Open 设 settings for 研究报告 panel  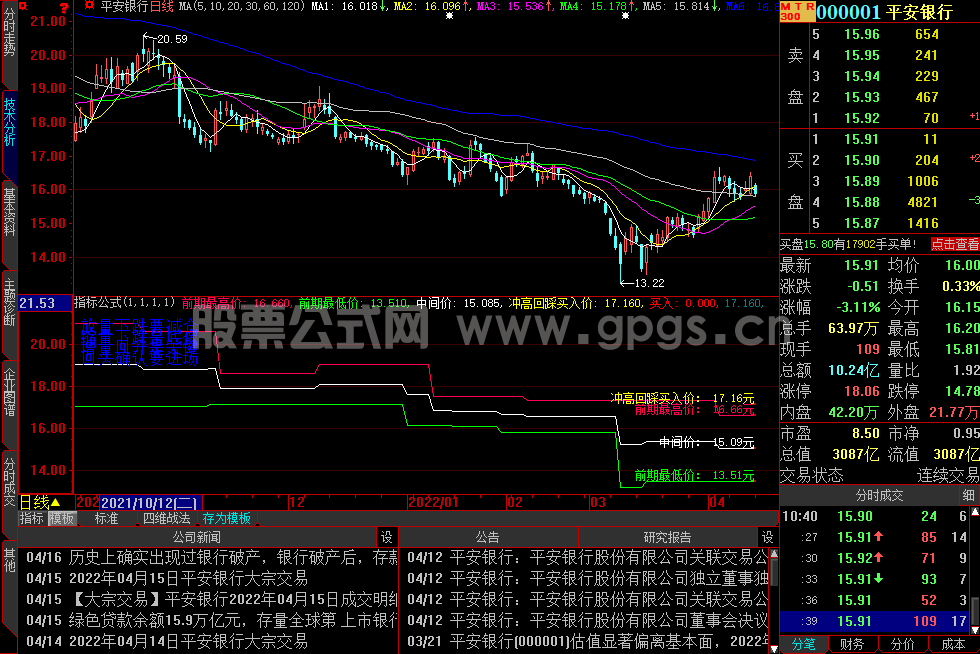coord(768,537)
